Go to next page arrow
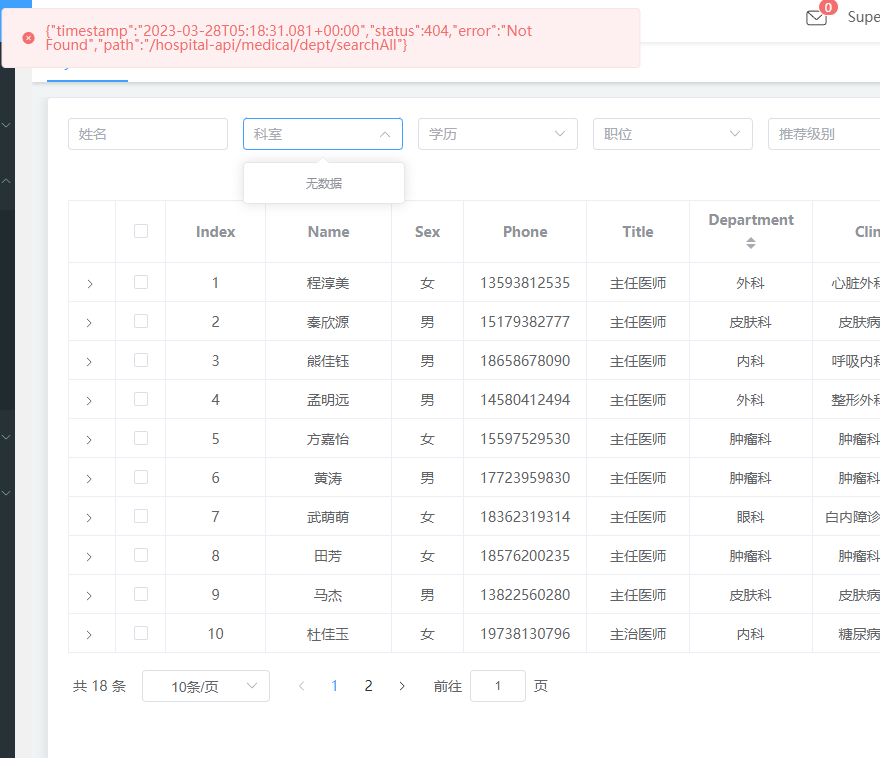Viewport: 880px width, 758px height. [x=402, y=686]
